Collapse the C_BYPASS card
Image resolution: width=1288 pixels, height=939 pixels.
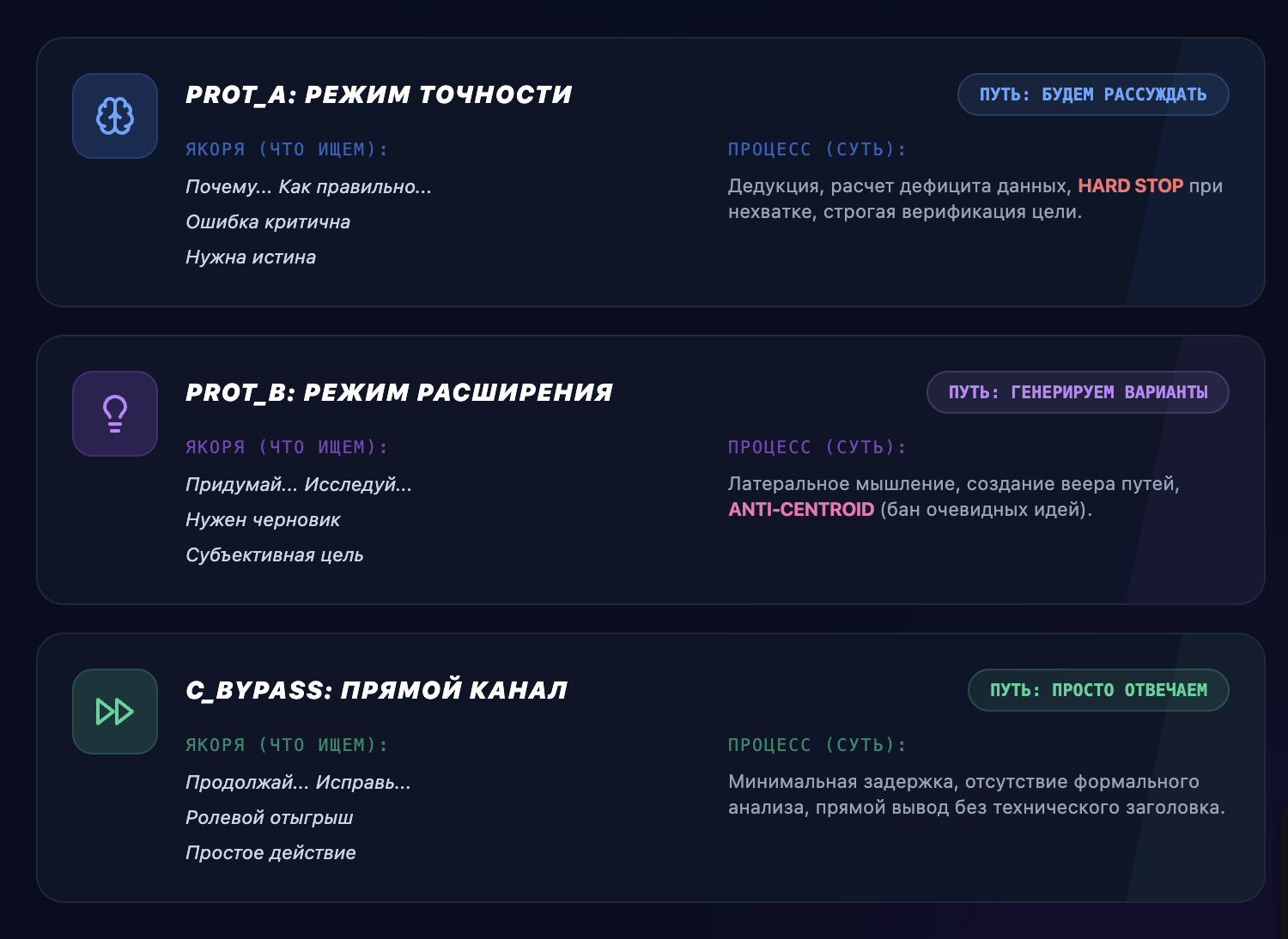click(378, 689)
